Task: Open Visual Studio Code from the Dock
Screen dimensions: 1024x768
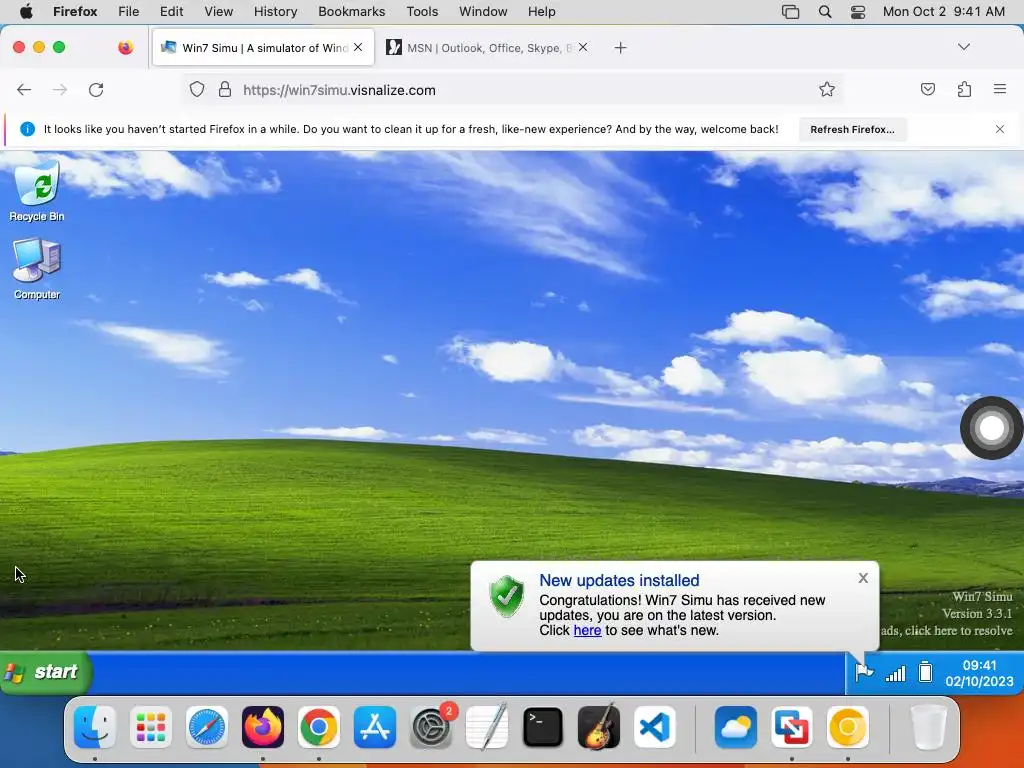Action: (655, 727)
